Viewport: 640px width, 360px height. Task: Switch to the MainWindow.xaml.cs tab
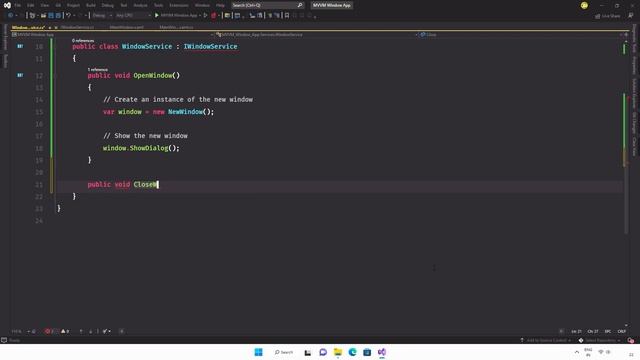[x=176, y=27]
